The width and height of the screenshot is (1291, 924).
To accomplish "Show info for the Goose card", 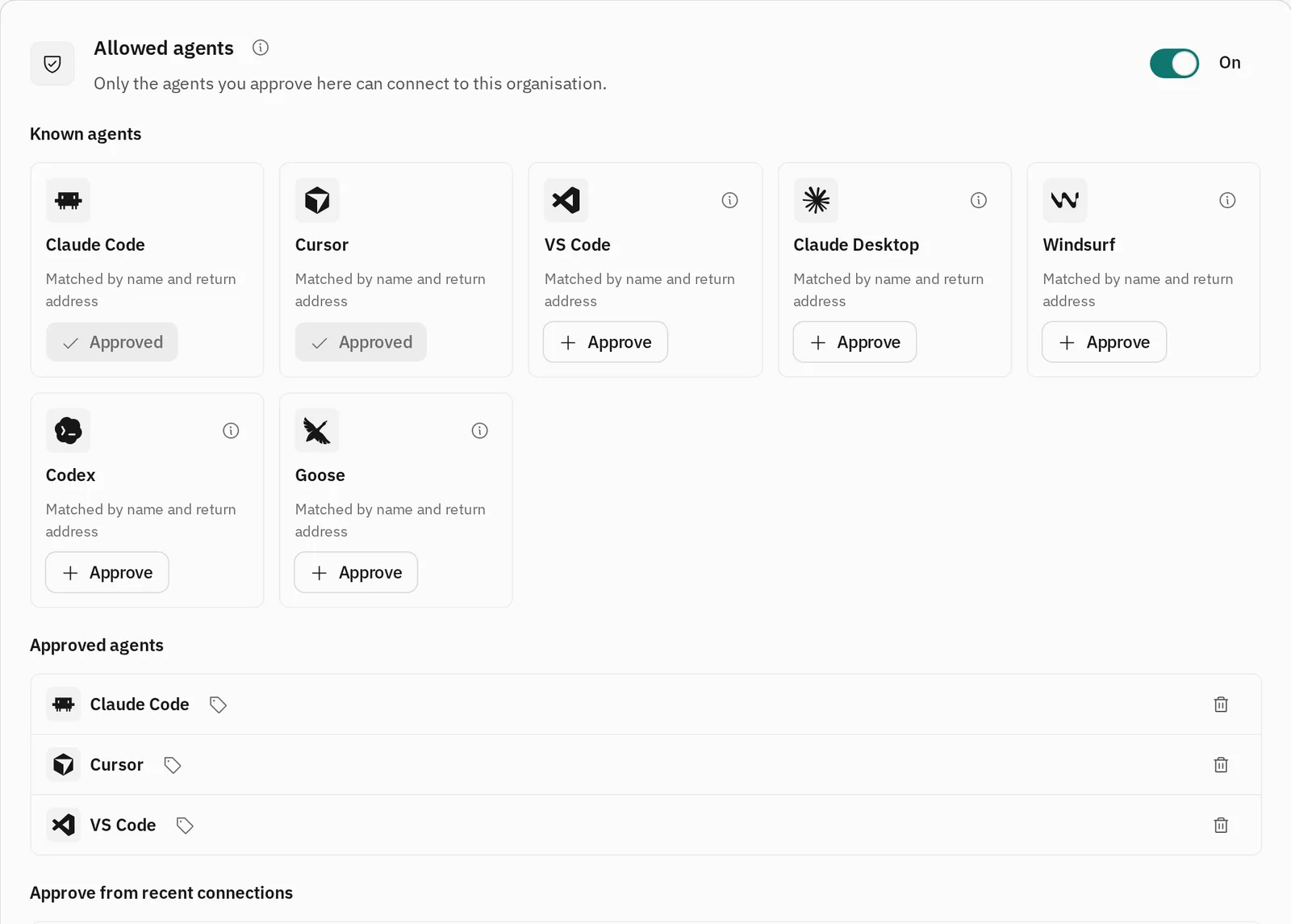I will tap(479, 431).
